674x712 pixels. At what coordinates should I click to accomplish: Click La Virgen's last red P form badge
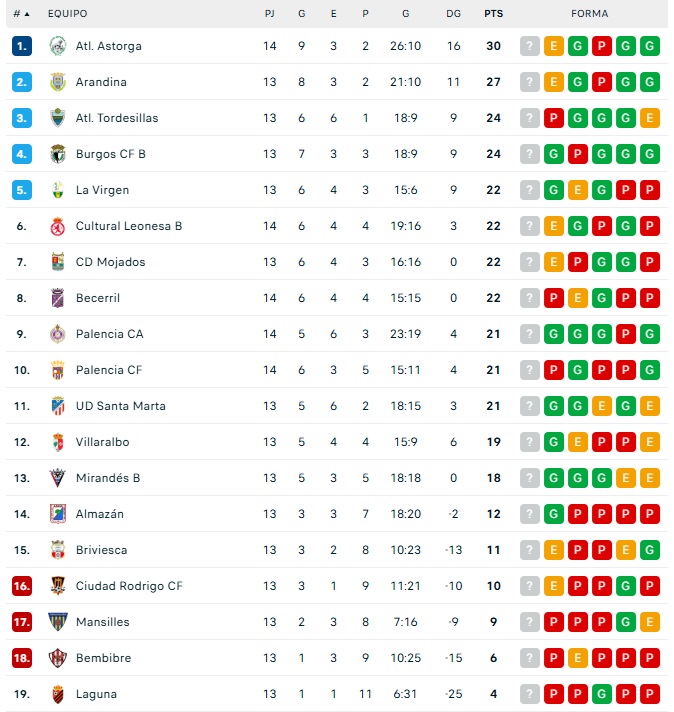650,190
